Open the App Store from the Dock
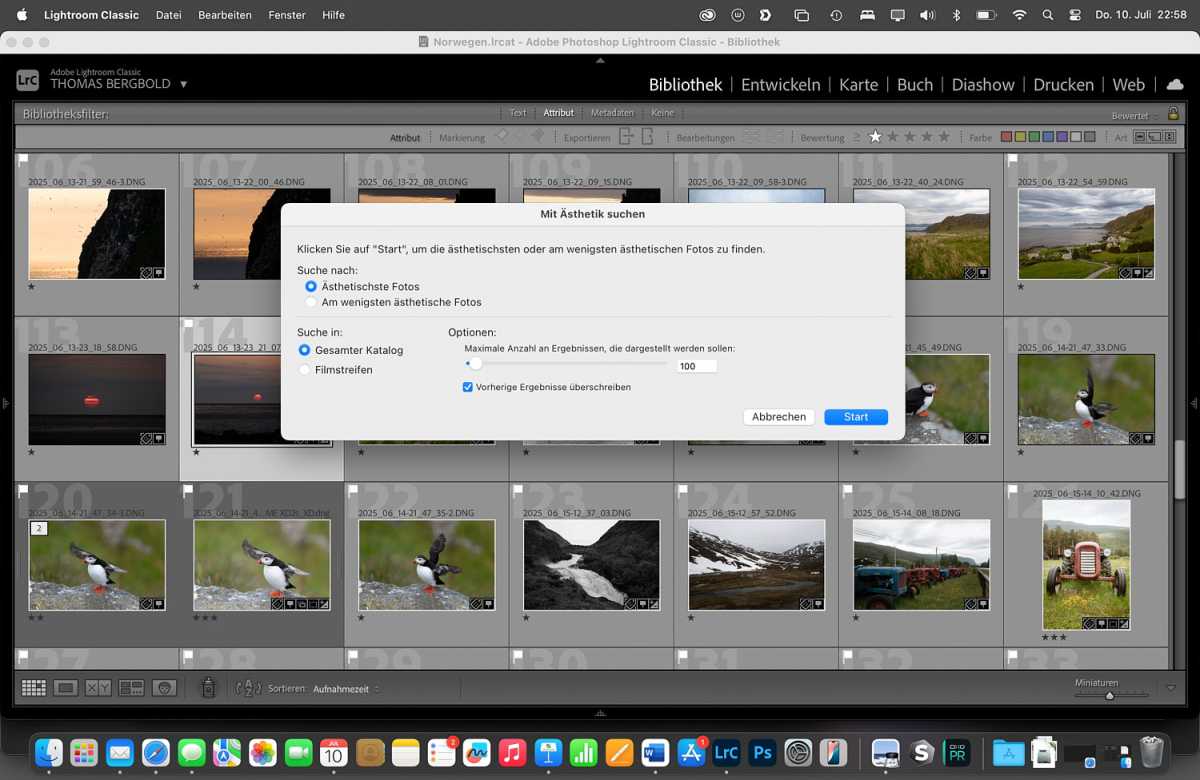The width and height of the screenshot is (1200, 780). click(x=691, y=752)
